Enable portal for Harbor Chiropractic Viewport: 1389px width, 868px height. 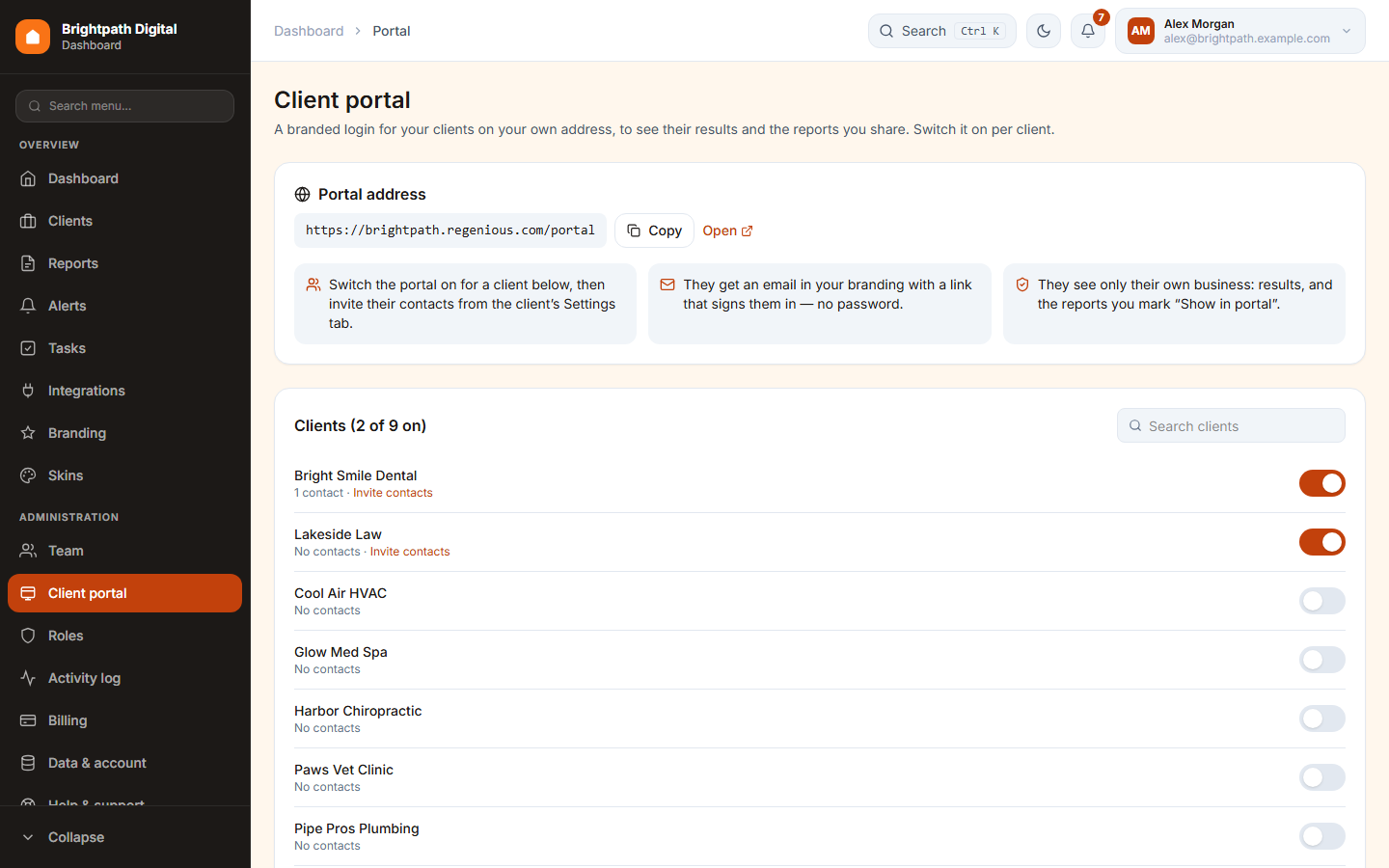[x=1321, y=719]
